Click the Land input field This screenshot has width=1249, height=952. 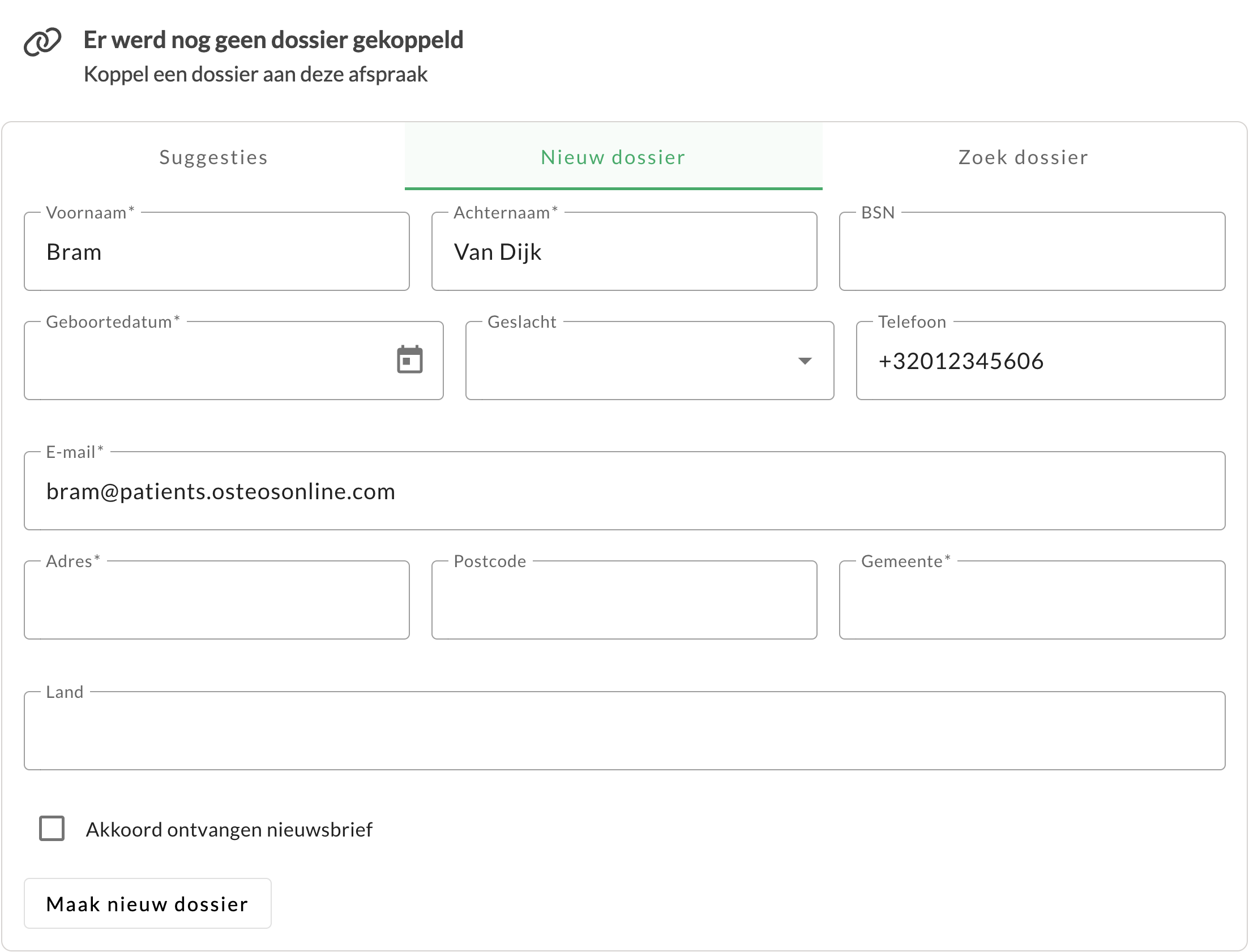point(624,731)
